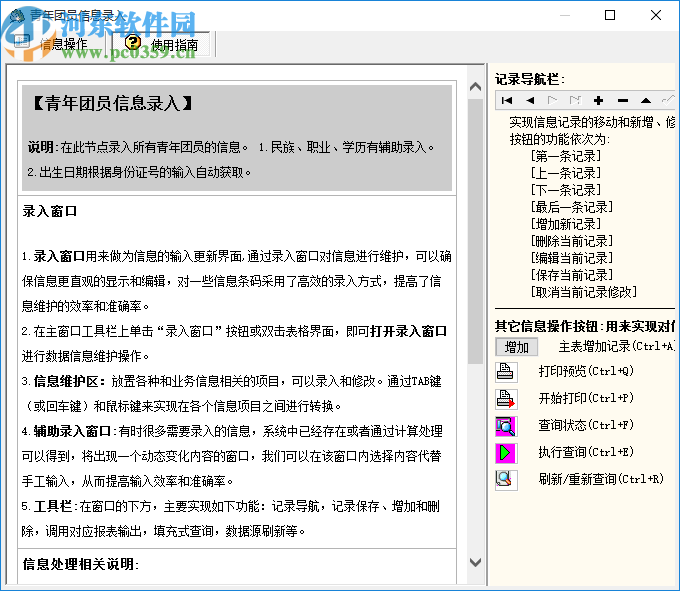
Task: Go to previous record arrow
Action: (x=530, y=101)
